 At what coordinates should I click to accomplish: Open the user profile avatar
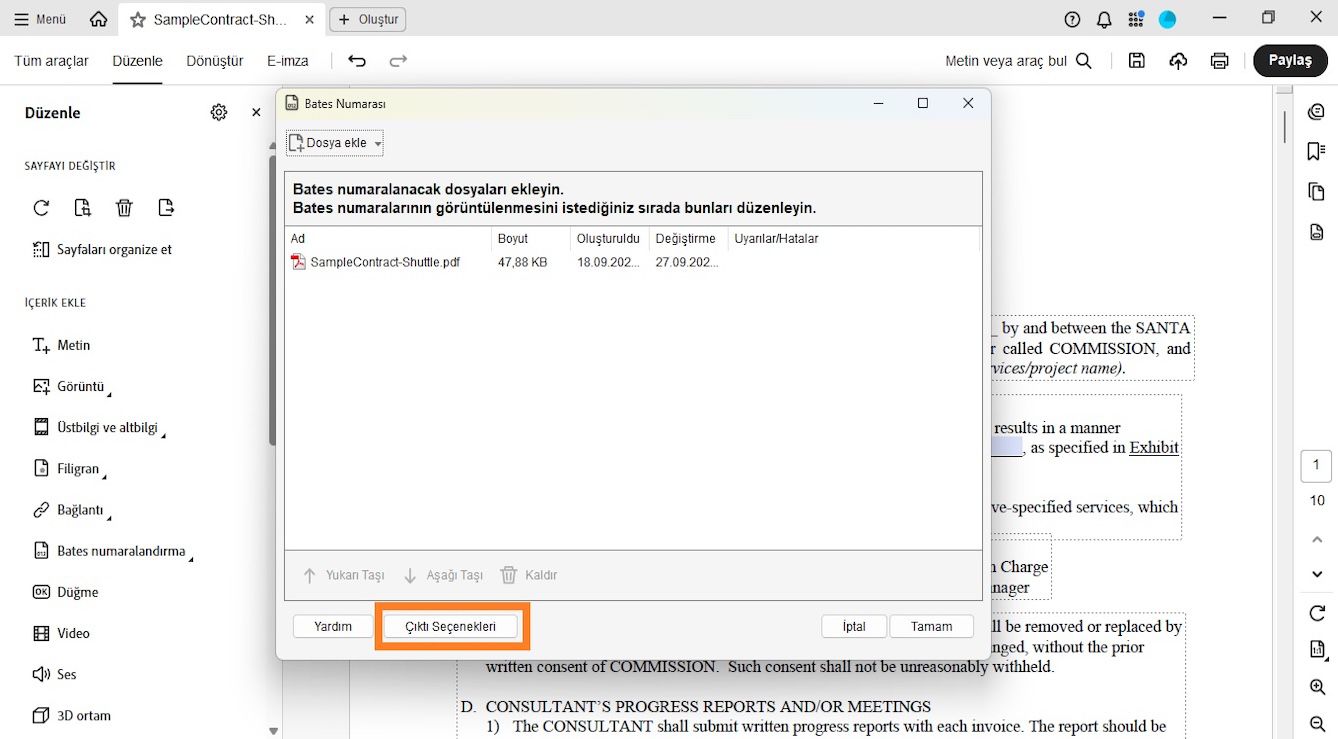tap(1167, 19)
